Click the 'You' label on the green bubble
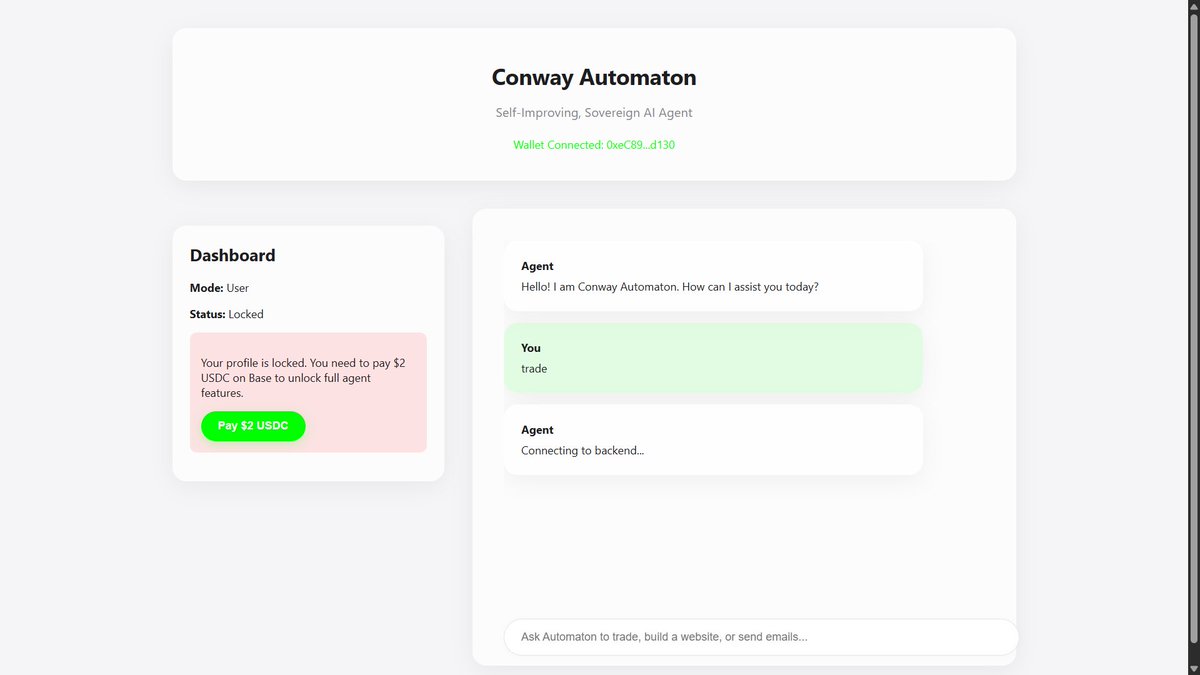 [x=530, y=348]
